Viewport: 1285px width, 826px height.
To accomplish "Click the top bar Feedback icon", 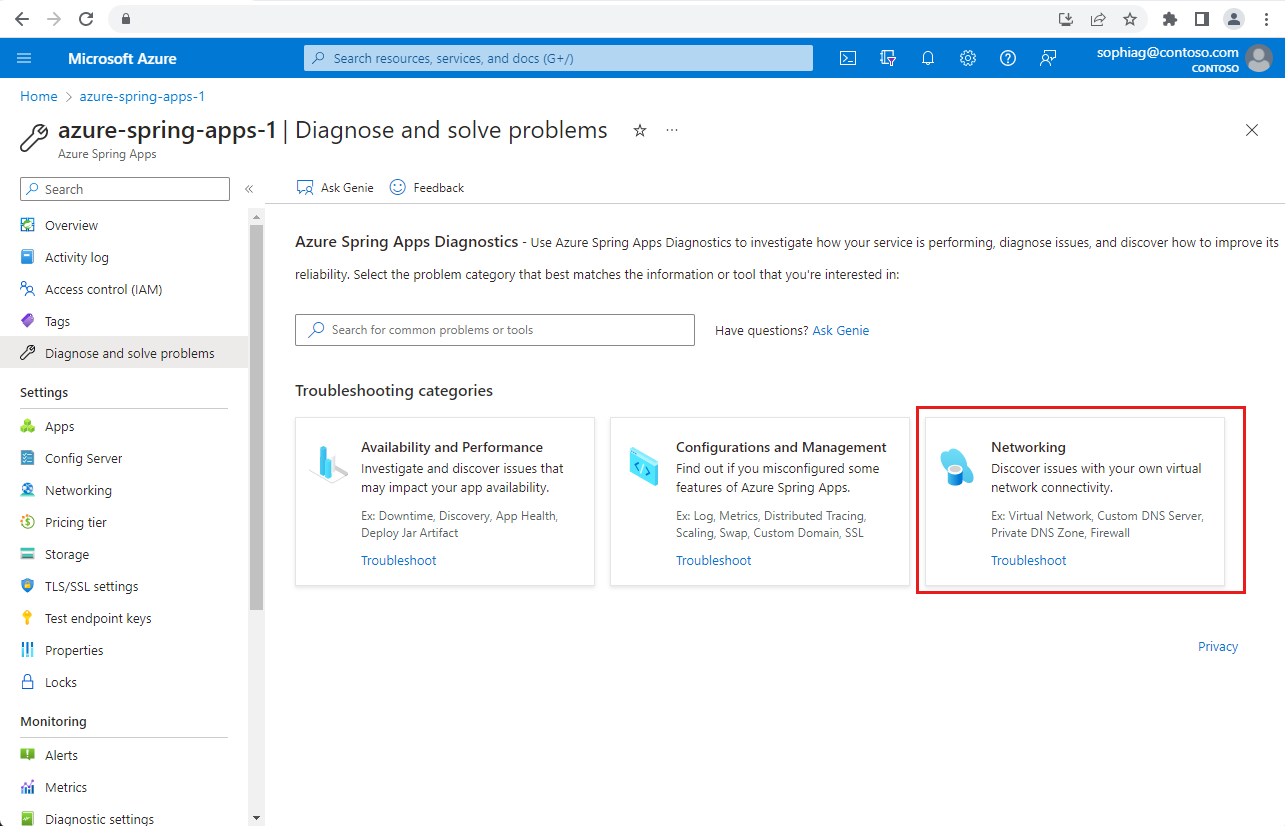I will point(1048,58).
